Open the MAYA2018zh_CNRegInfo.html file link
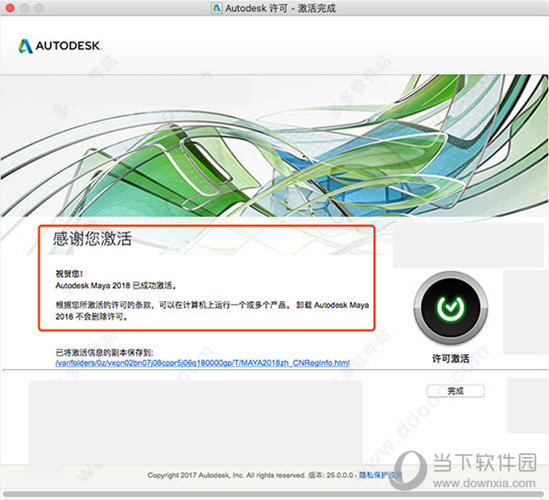 point(202,363)
